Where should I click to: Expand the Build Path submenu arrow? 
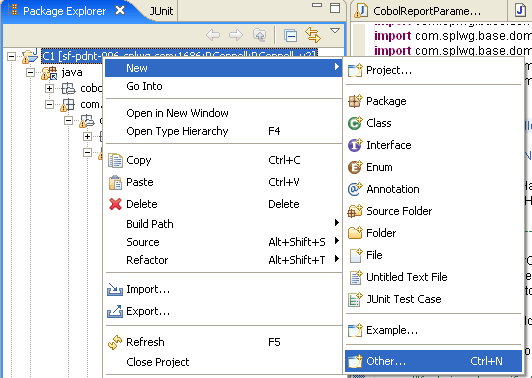point(337,223)
